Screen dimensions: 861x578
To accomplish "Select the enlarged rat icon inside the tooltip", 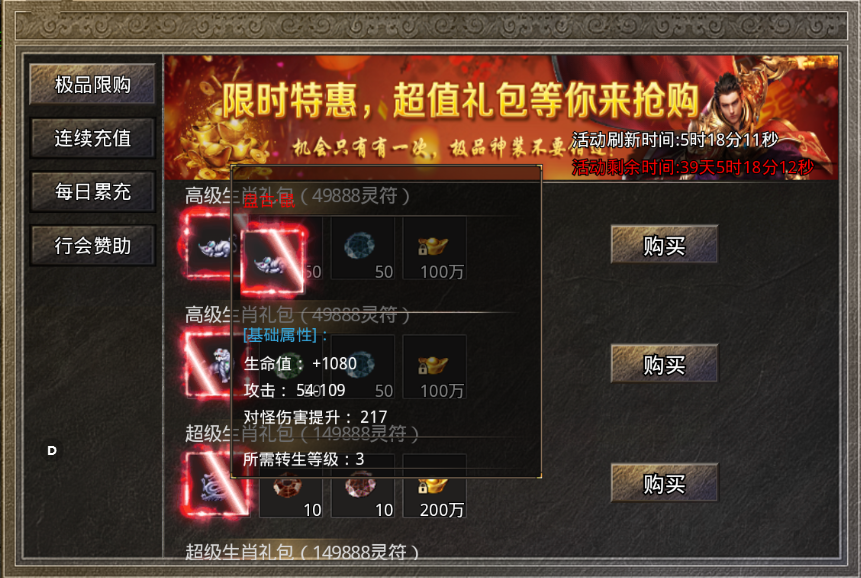I will coord(273,260).
